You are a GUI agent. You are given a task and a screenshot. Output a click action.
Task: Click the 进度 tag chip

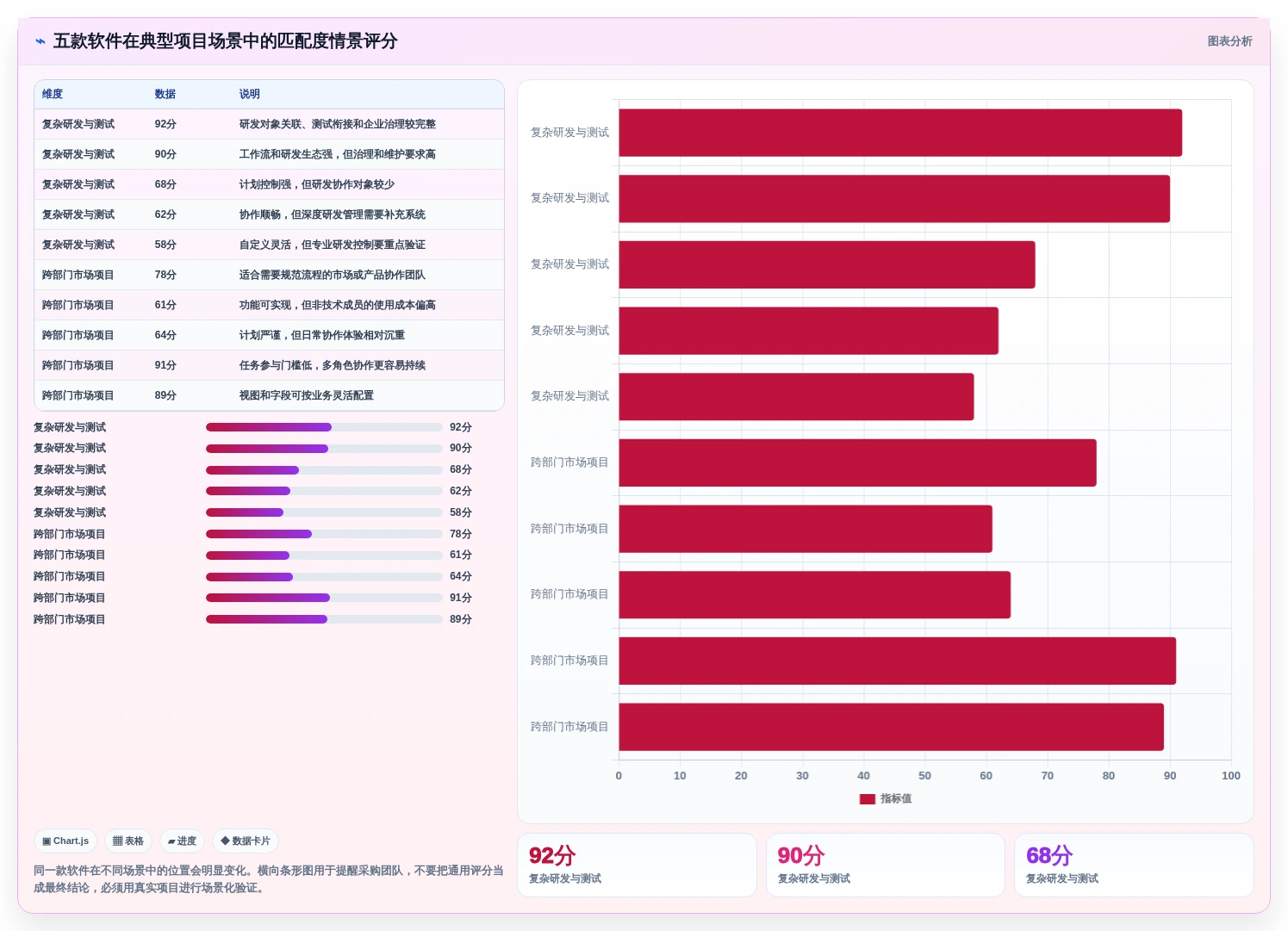(x=182, y=841)
